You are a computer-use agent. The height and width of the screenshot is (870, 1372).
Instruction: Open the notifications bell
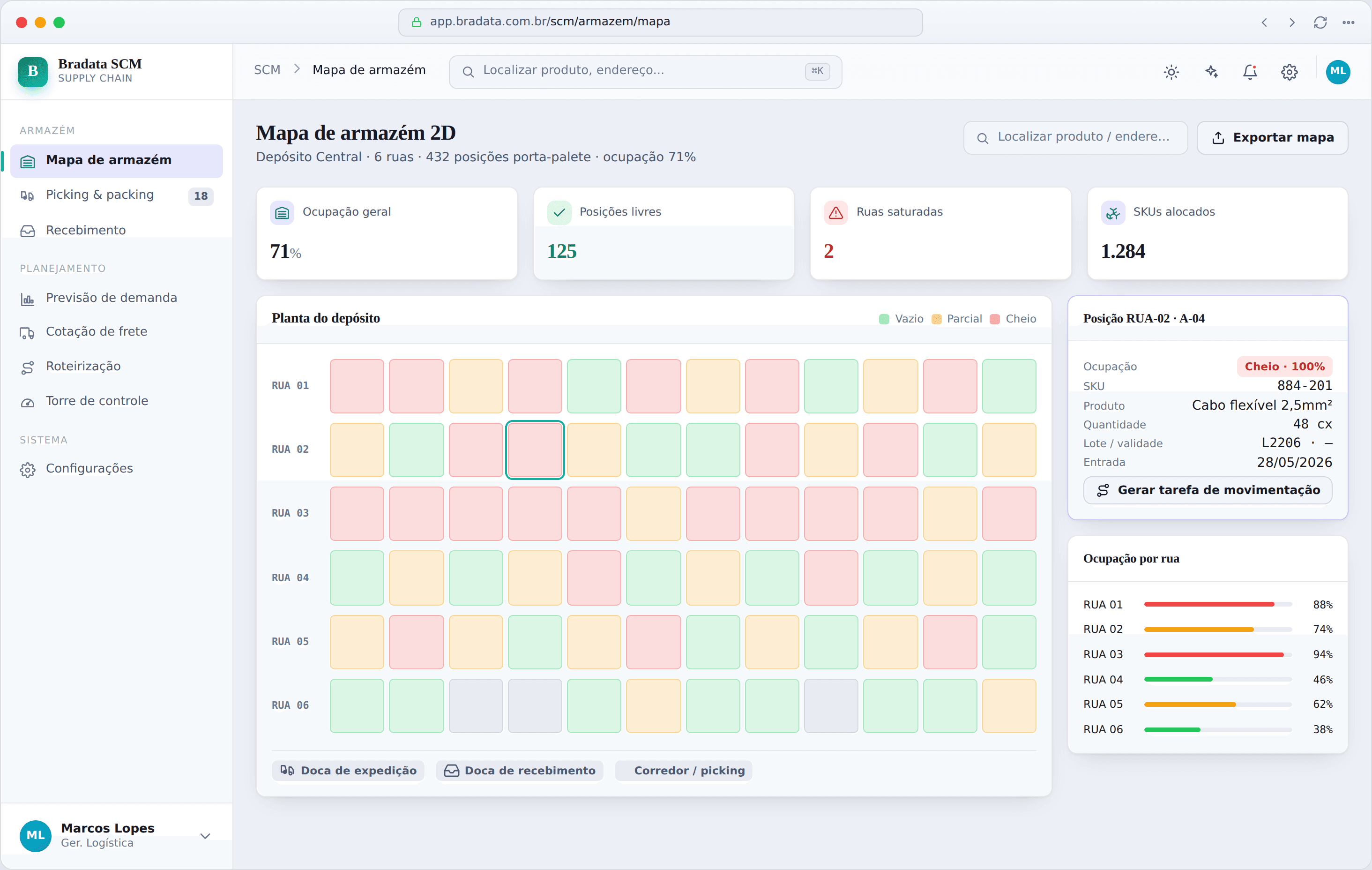click(1250, 72)
